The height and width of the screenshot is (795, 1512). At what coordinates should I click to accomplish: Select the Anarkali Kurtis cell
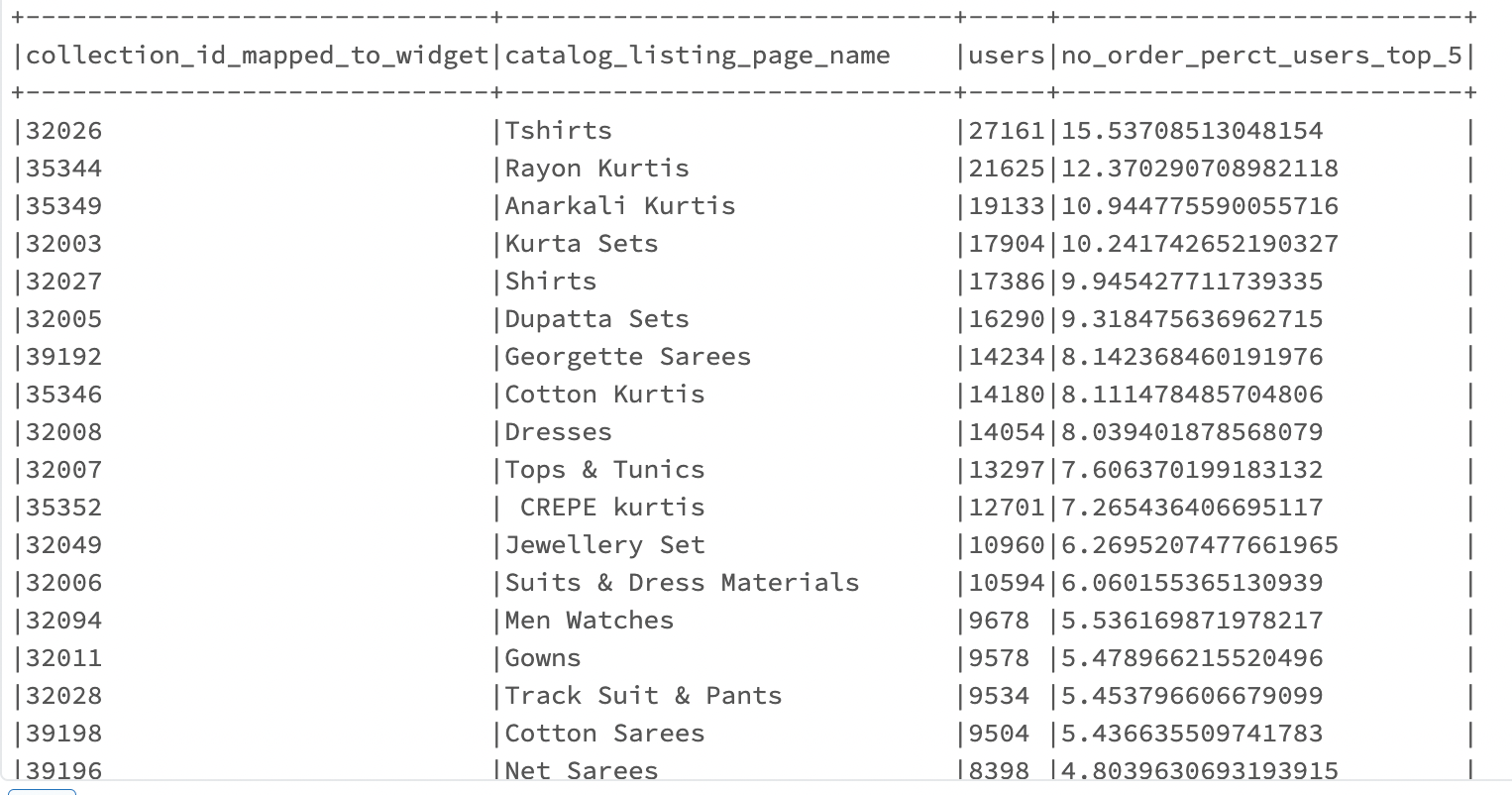click(620, 206)
